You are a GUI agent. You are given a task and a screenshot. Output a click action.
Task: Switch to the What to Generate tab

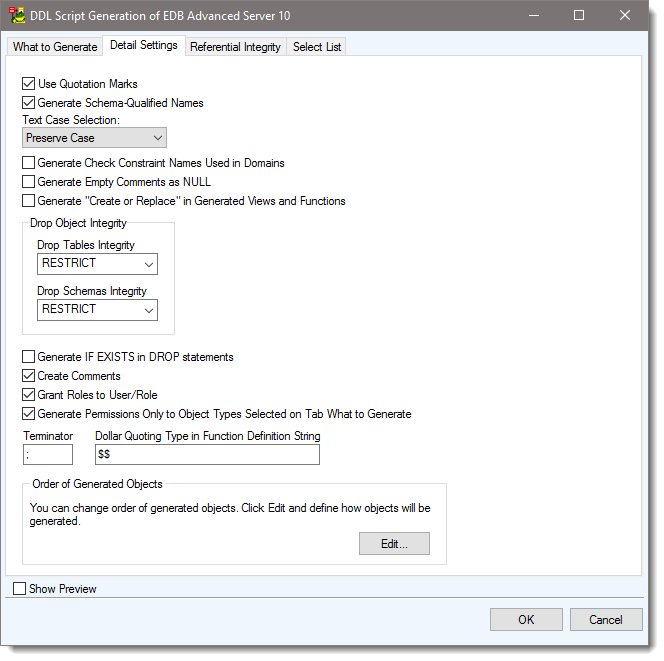55,47
